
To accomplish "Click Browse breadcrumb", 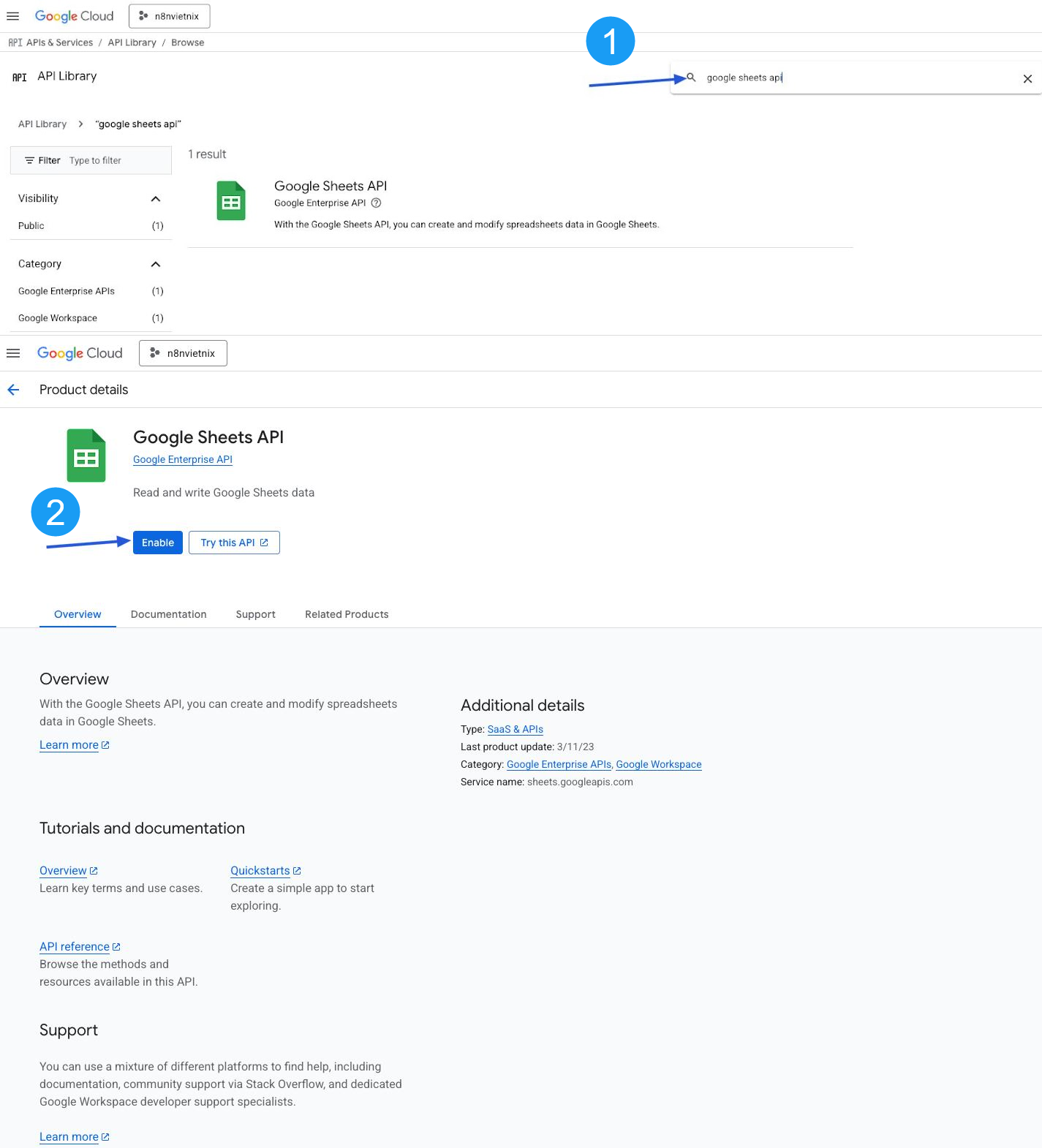I will [188, 42].
